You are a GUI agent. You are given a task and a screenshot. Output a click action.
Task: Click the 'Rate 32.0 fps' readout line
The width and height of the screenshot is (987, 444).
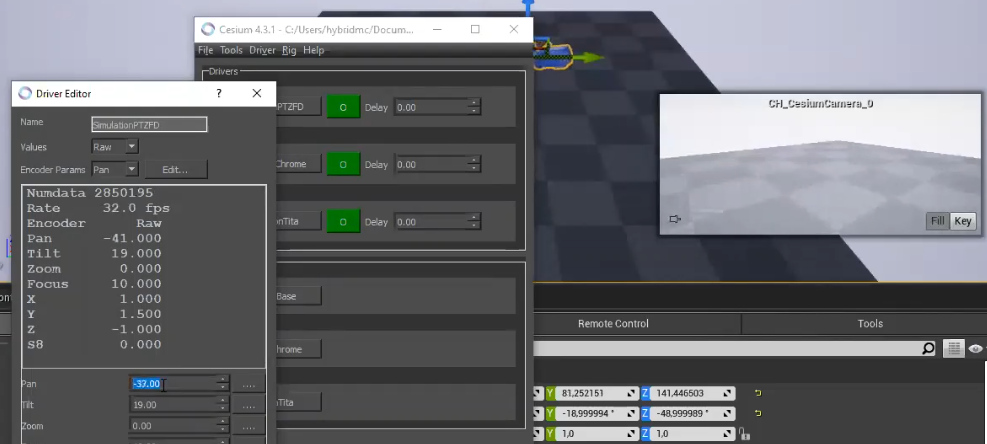98,208
